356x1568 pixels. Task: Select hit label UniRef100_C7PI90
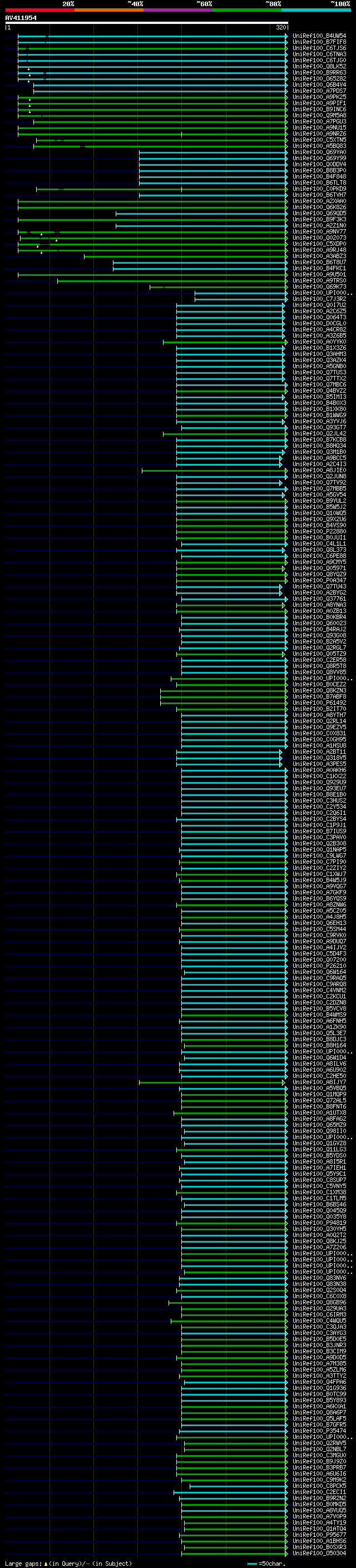point(319,862)
